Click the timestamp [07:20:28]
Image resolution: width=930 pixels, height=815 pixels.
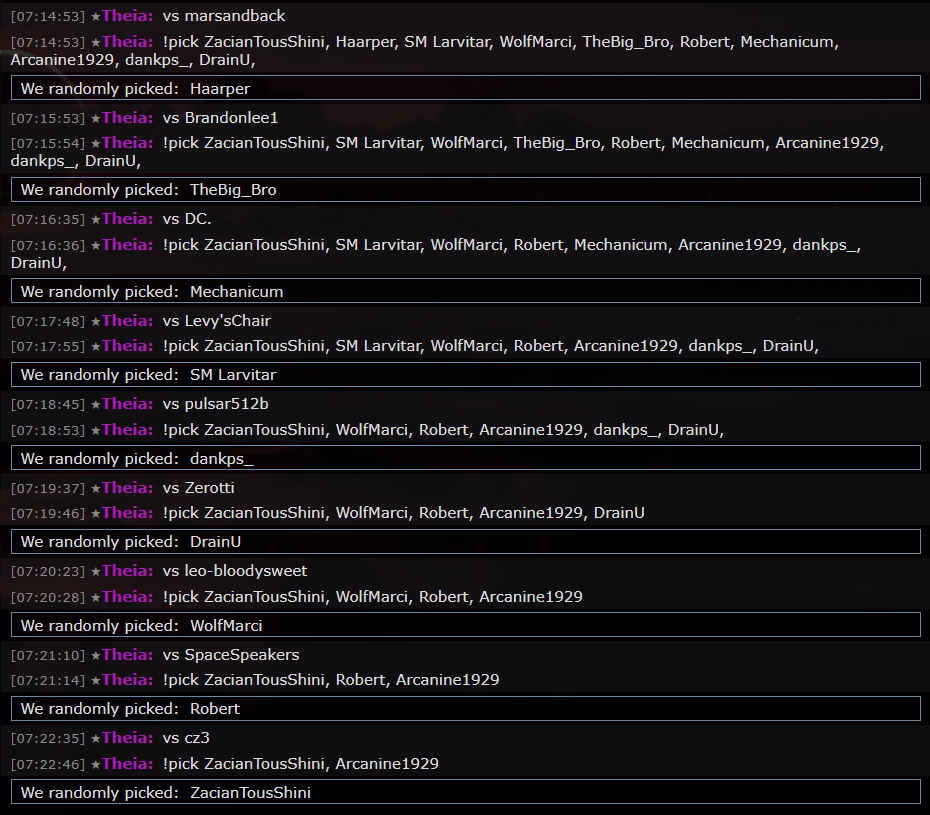48,597
